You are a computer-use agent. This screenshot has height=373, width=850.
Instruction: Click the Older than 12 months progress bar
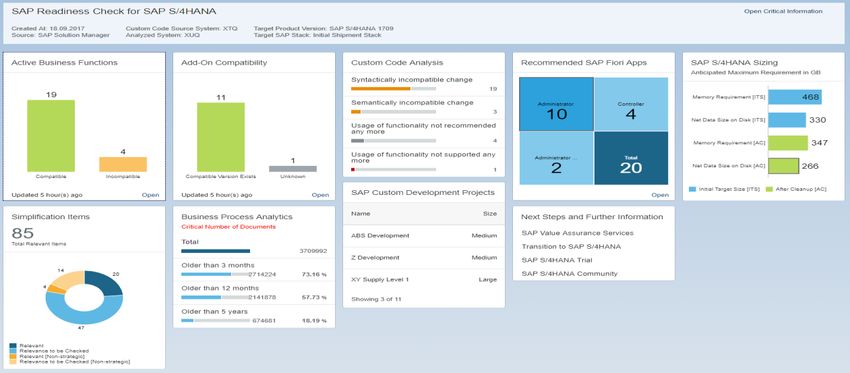[x=215, y=298]
